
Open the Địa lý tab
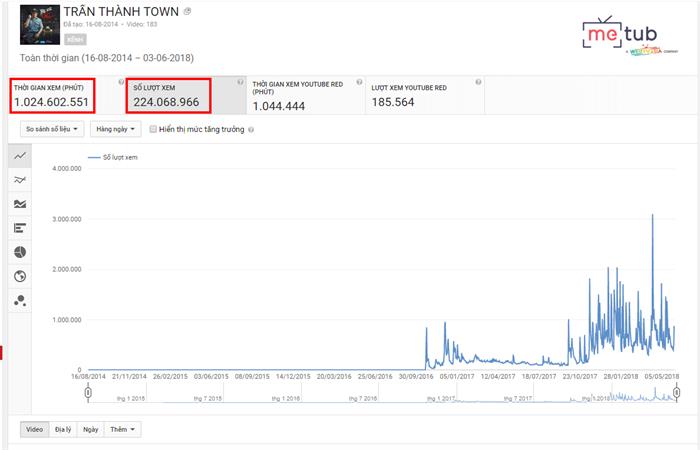pyautogui.click(x=63, y=429)
